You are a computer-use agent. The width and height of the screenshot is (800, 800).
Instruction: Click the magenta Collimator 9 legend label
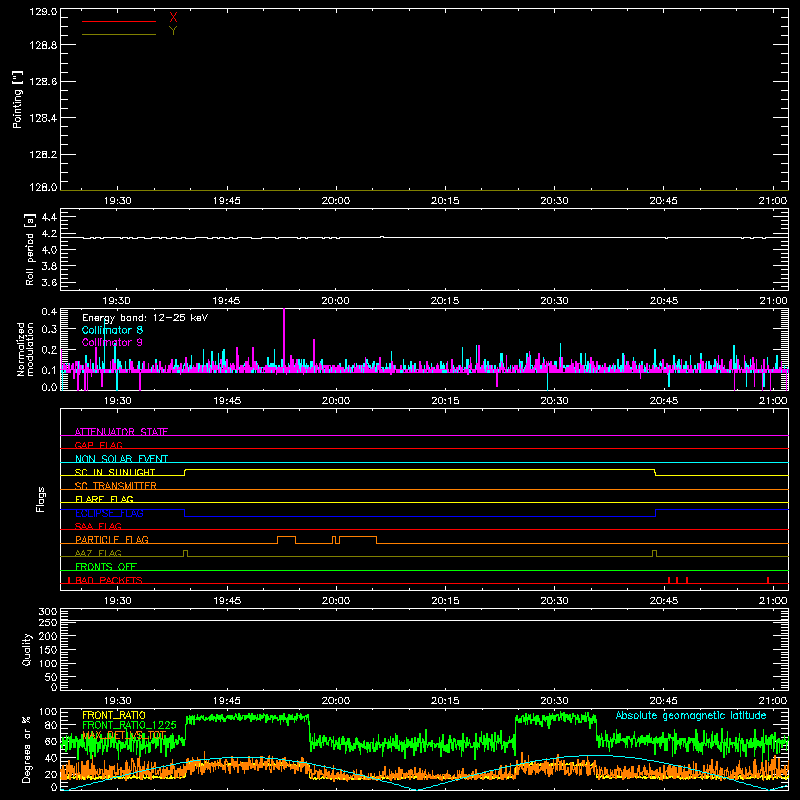click(x=112, y=342)
